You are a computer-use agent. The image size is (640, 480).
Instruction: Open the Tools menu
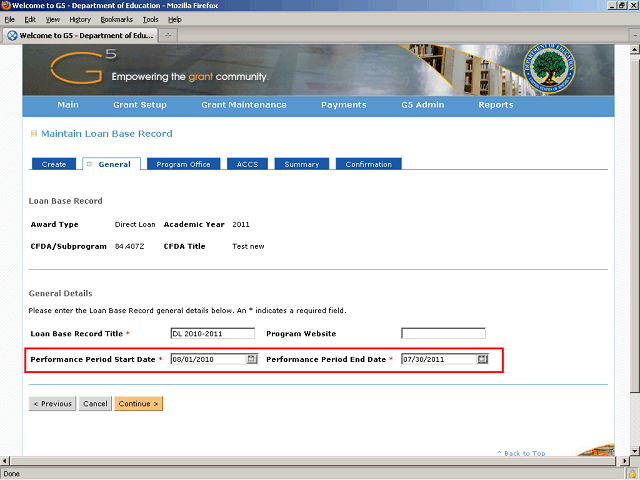150,20
